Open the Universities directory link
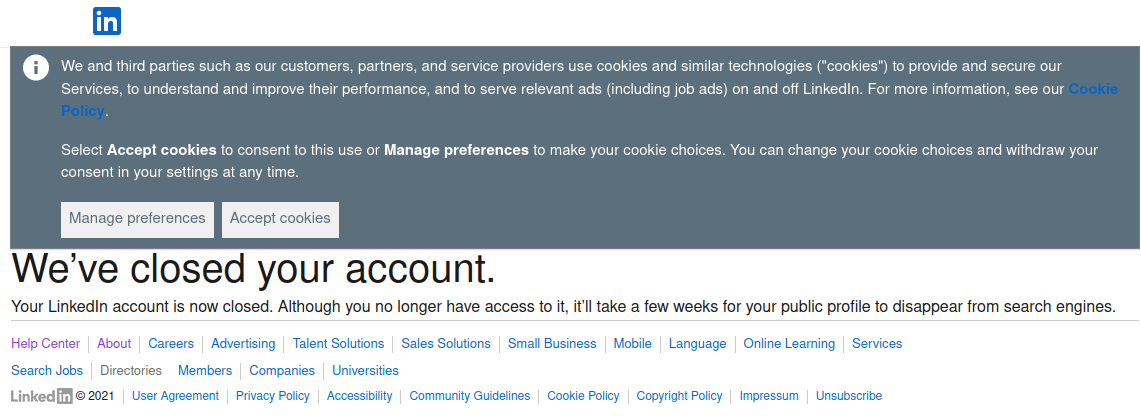The width and height of the screenshot is (1141, 419). click(365, 371)
